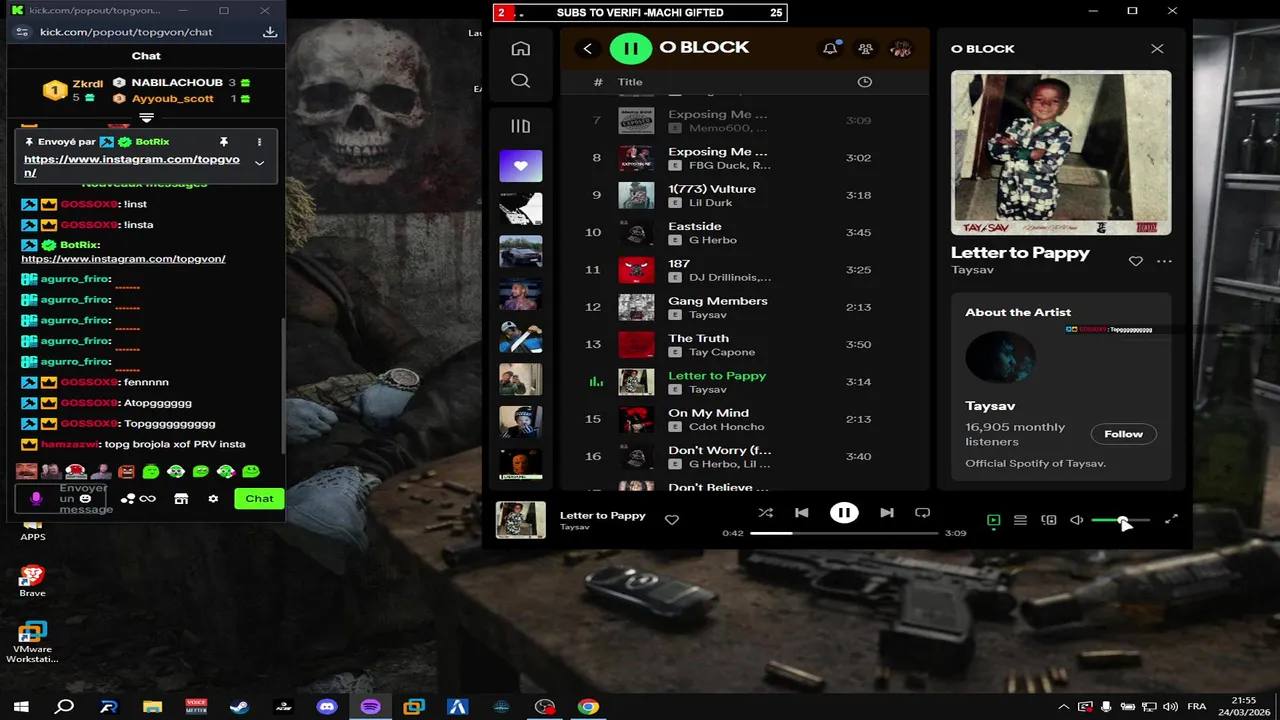This screenshot has height=720, width=1280.
Task: Open Spotify full screen view
Action: [1171, 520]
